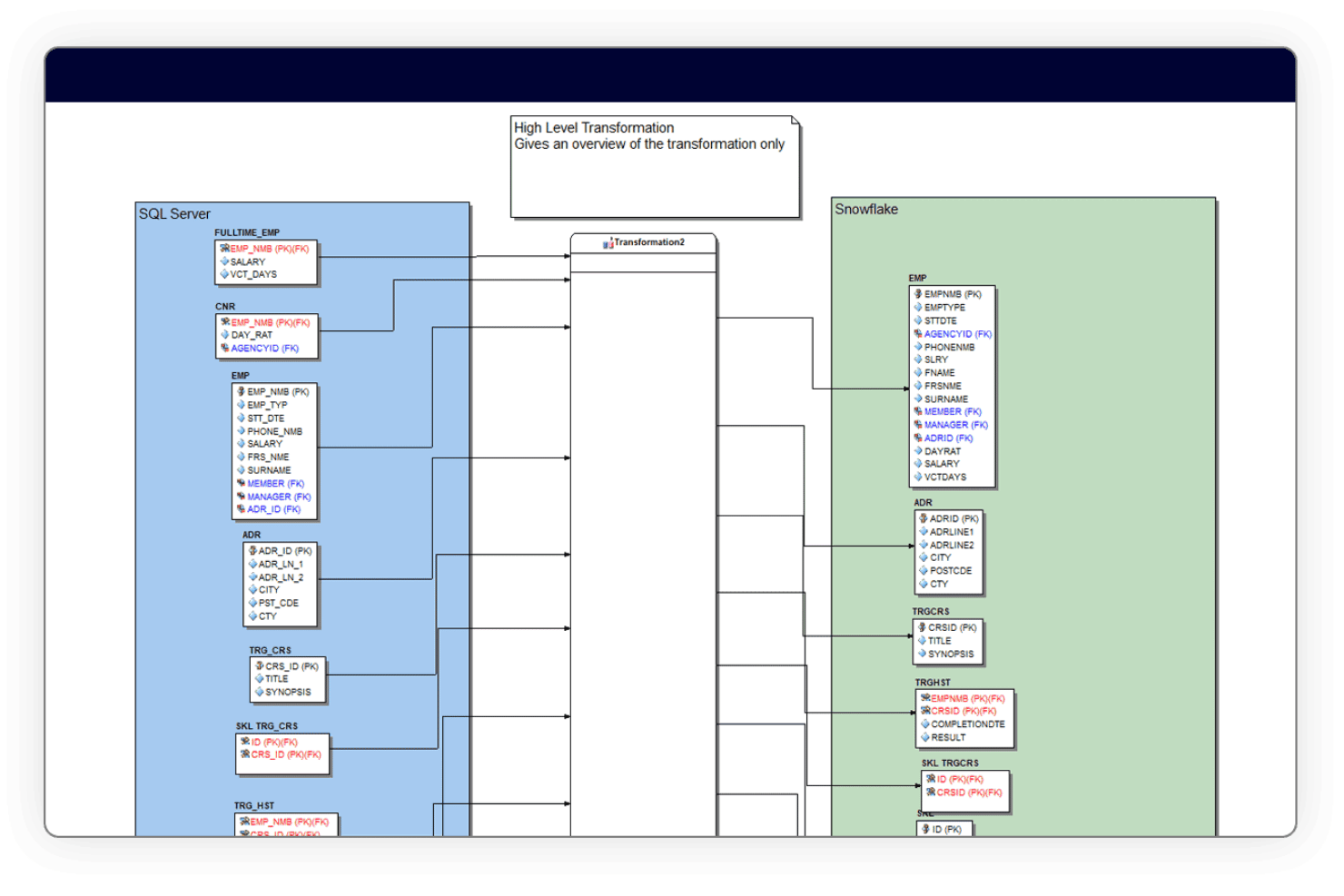Select the ADR_LN_2 column text
Screen dimensions: 1344x896
(281, 577)
